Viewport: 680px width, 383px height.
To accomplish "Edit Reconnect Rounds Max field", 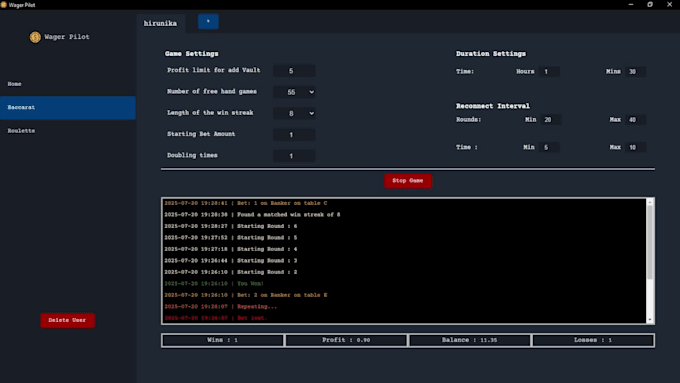I will pos(636,120).
